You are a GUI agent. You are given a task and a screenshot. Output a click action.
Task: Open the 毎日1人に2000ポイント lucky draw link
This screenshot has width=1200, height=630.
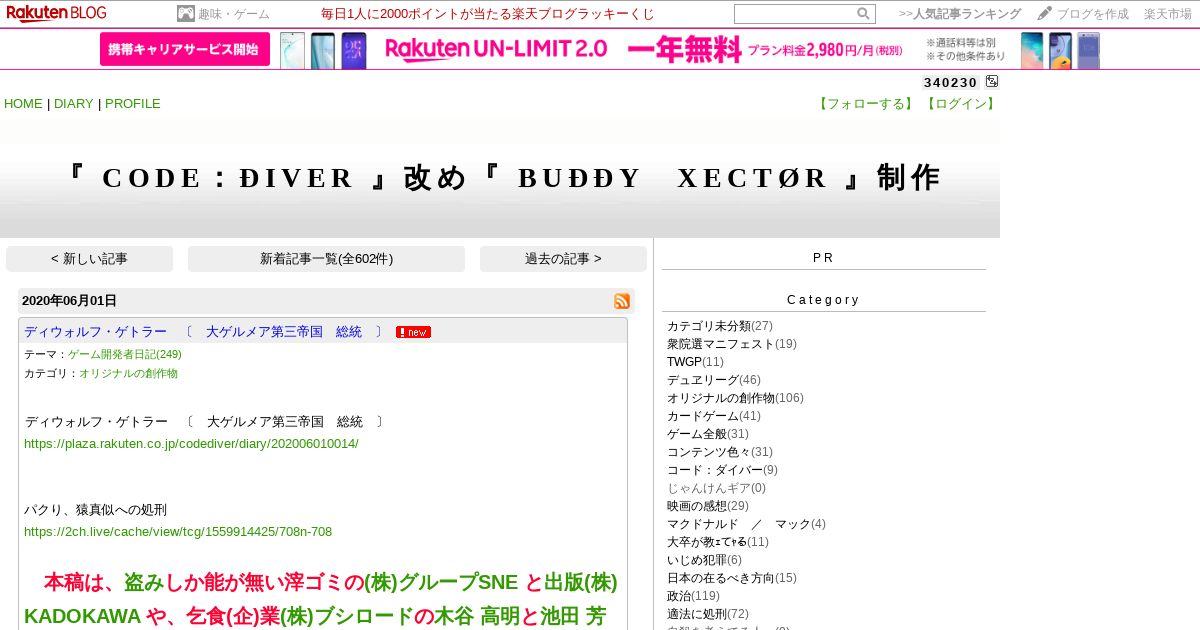pos(488,14)
